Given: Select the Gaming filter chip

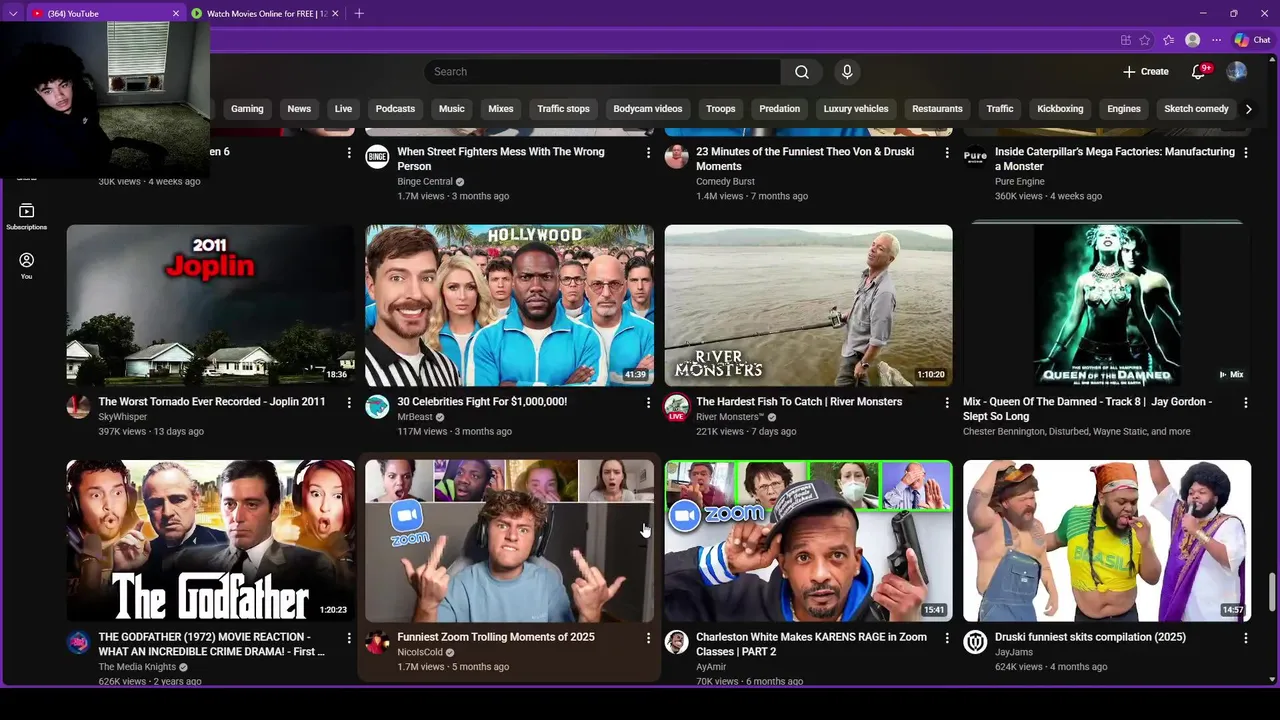Looking at the screenshot, I should pyautogui.click(x=247, y=109).
